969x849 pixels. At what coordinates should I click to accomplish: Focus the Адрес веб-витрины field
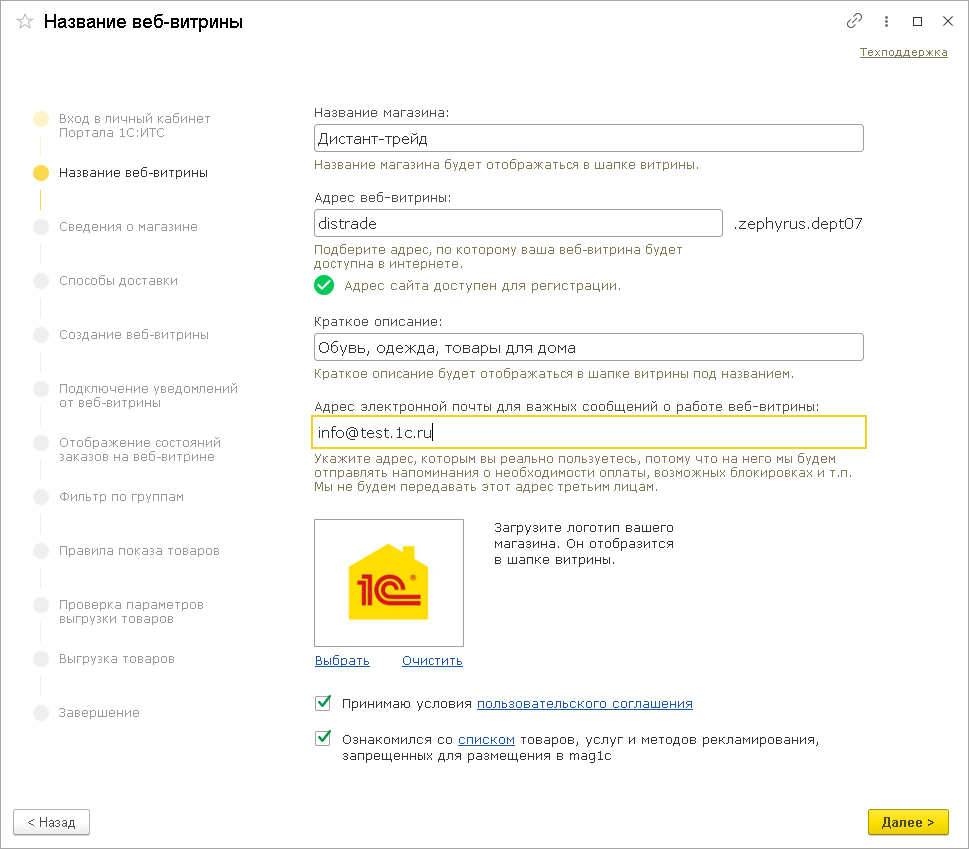click(x=517, y=223)
